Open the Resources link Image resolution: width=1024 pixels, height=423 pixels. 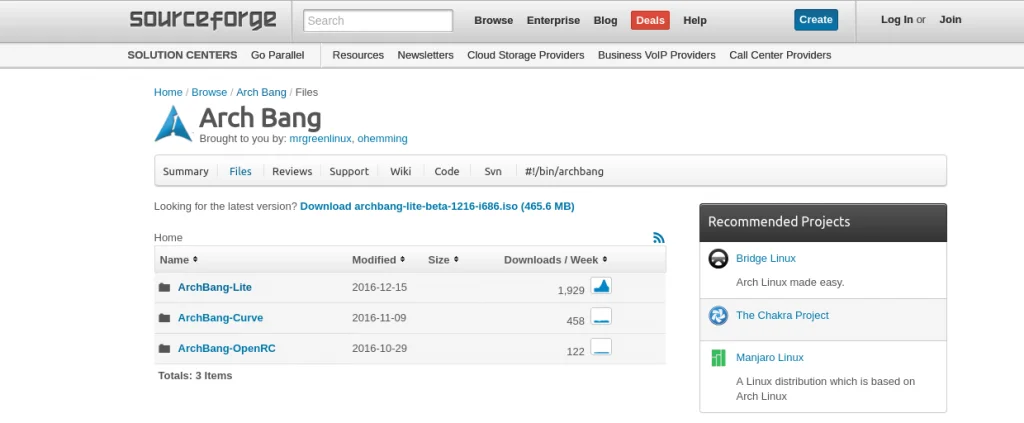[x=358, y=55]
